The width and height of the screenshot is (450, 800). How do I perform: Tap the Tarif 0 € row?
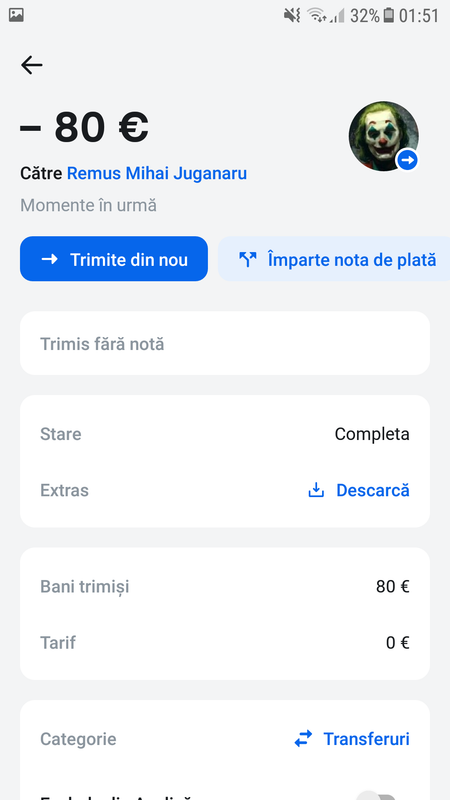coord(224,642)
